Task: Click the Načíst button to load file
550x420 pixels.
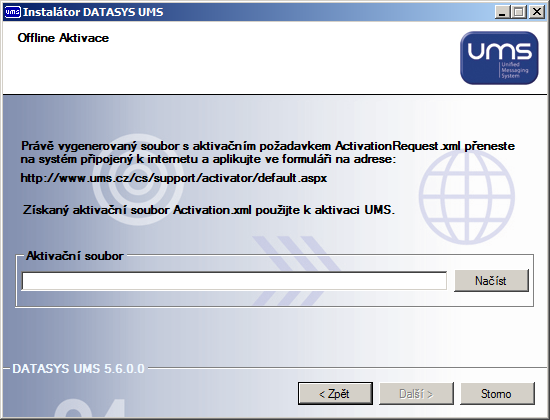Action: pyautogui.click(x=491, y=281)
